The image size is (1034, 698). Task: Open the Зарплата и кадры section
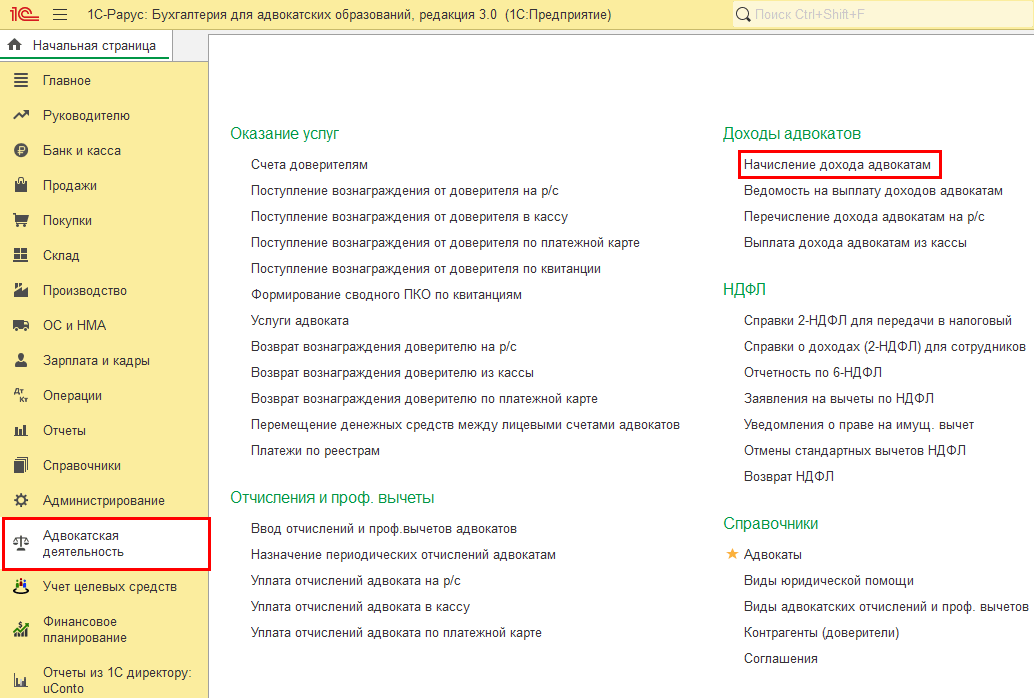[96, 361]
